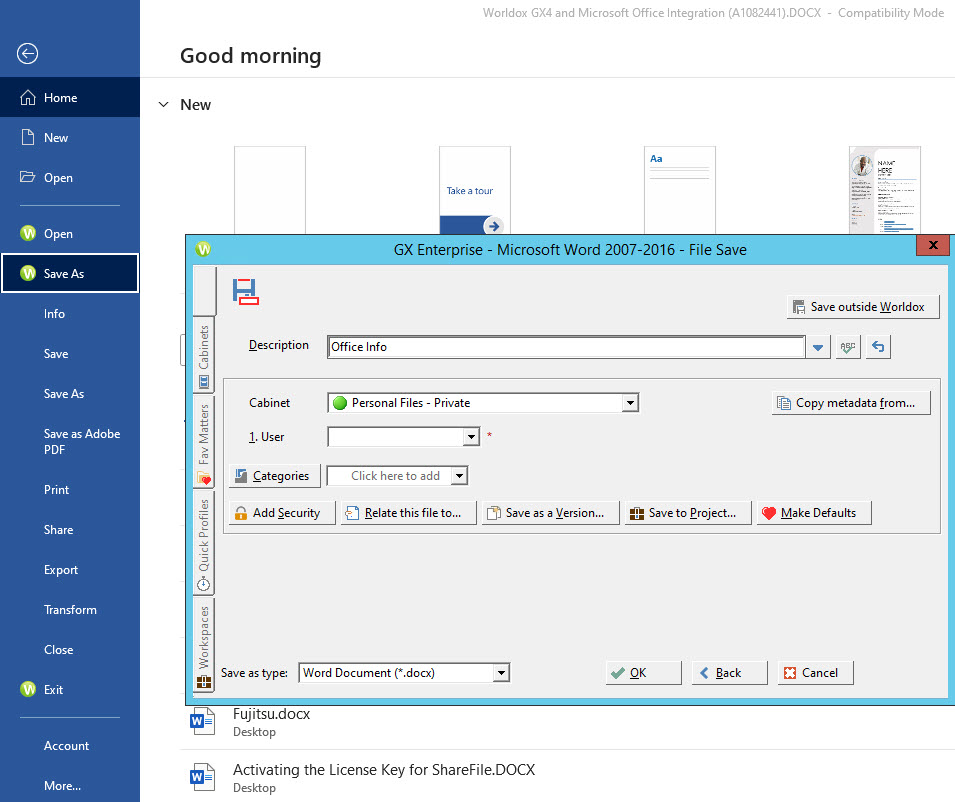This screenshot has height=802, width=955.
Task: Switch to Cabinets side tab
Action: click(204, 356)
